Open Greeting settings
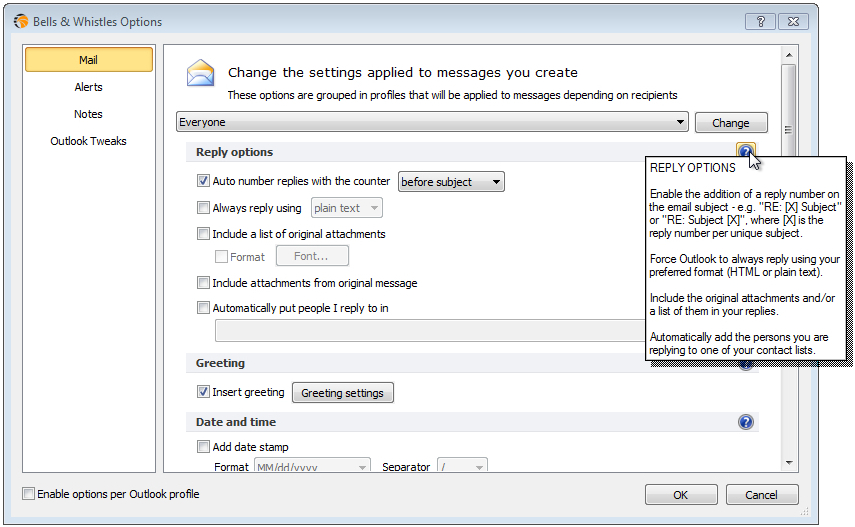This screenshot has height=527, width=855. [x=342, y=393]
